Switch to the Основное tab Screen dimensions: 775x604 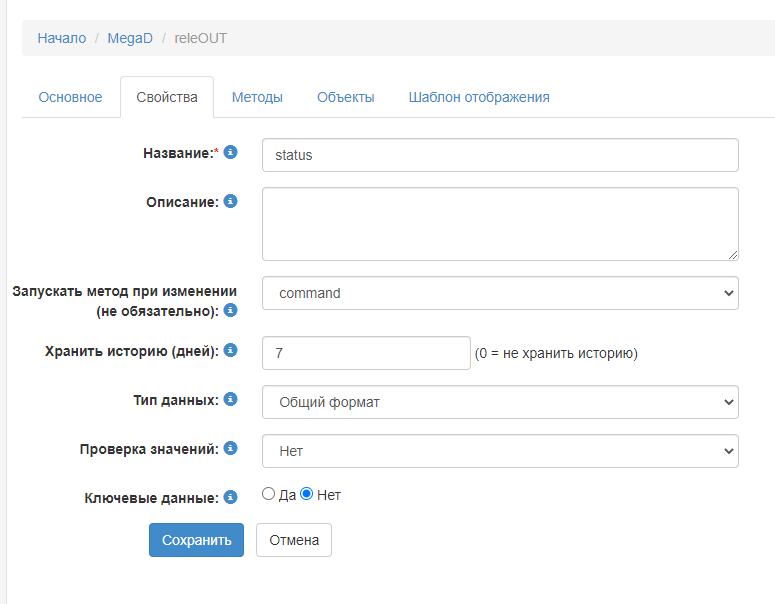click(x=70, y=97)
